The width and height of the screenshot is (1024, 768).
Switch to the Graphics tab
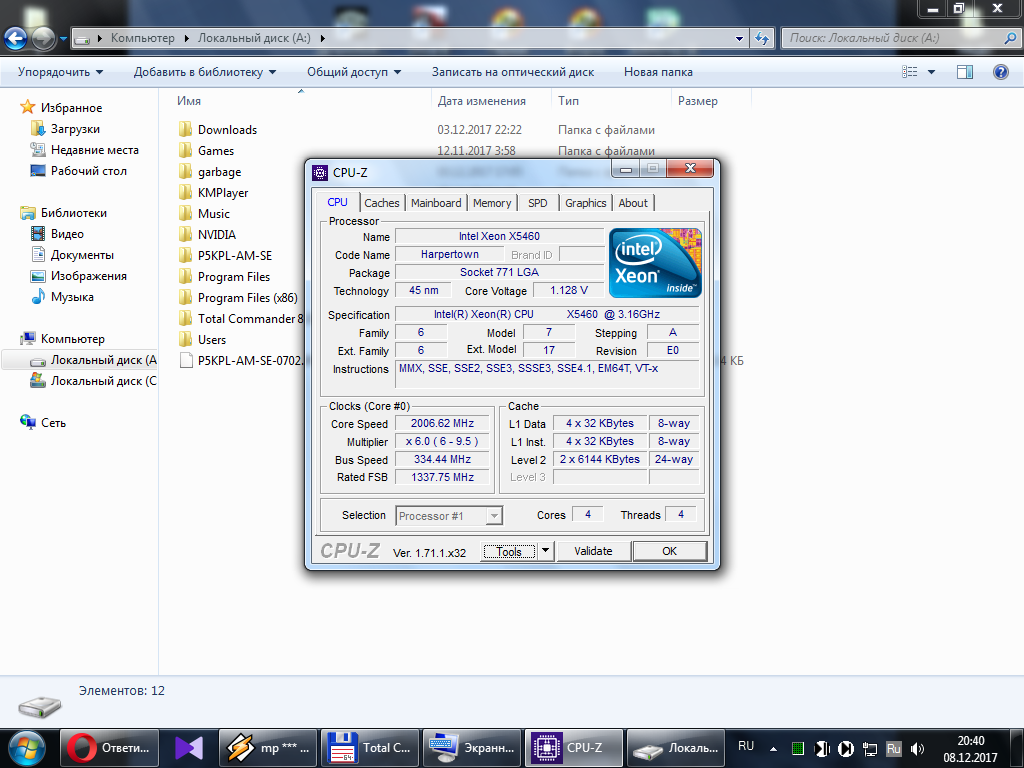coord(586,203)
